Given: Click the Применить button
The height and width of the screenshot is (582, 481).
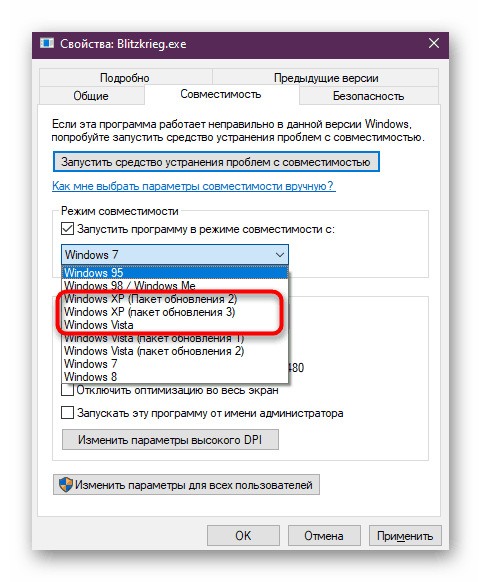Looking at the screenshot, I should (405, 536).
